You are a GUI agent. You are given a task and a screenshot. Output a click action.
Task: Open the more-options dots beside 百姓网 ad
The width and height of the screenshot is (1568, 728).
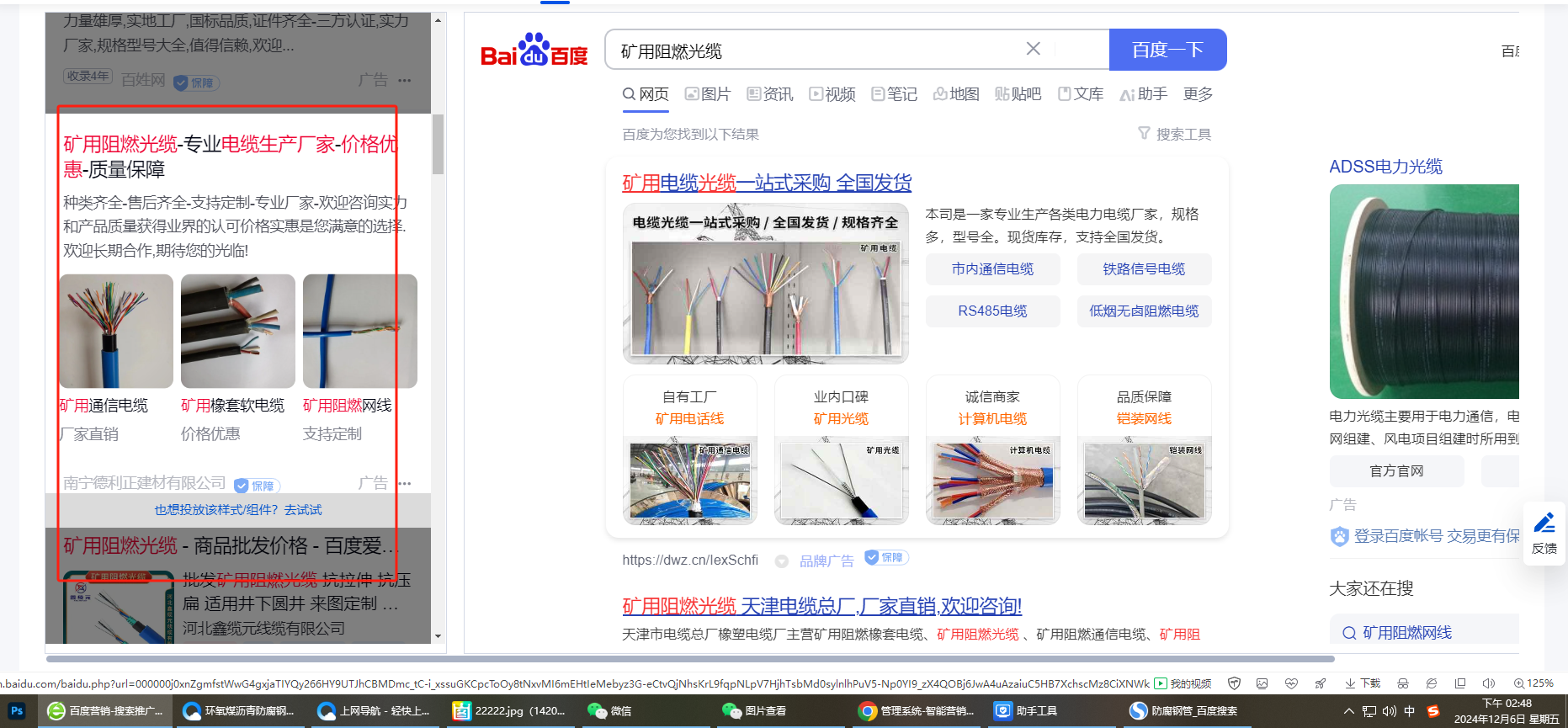405,81
